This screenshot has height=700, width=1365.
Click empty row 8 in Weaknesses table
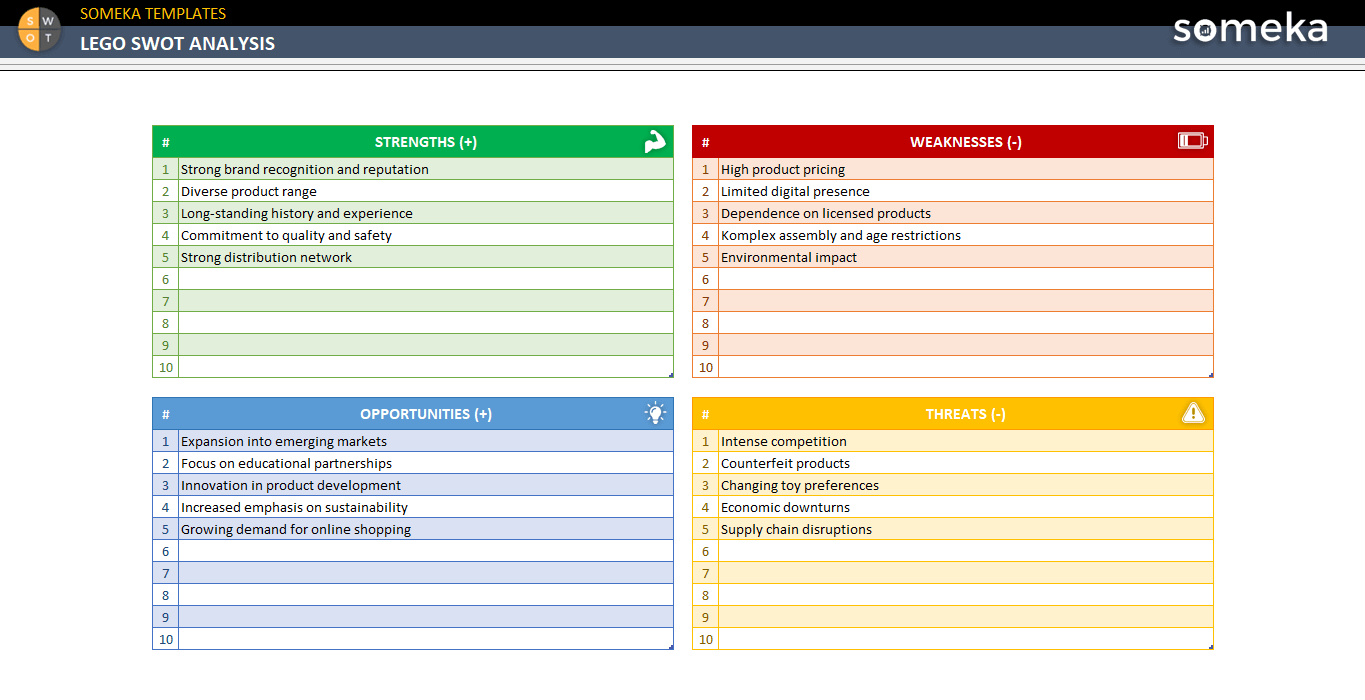tap(966, 323)
